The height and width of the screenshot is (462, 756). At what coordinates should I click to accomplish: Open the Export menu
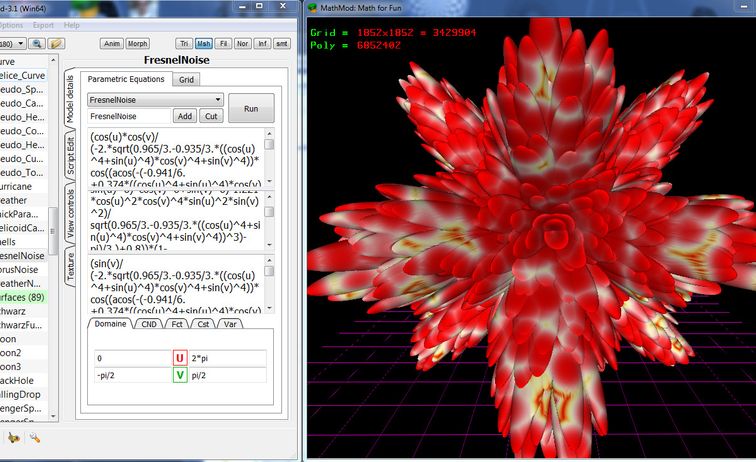pos(43,24)
